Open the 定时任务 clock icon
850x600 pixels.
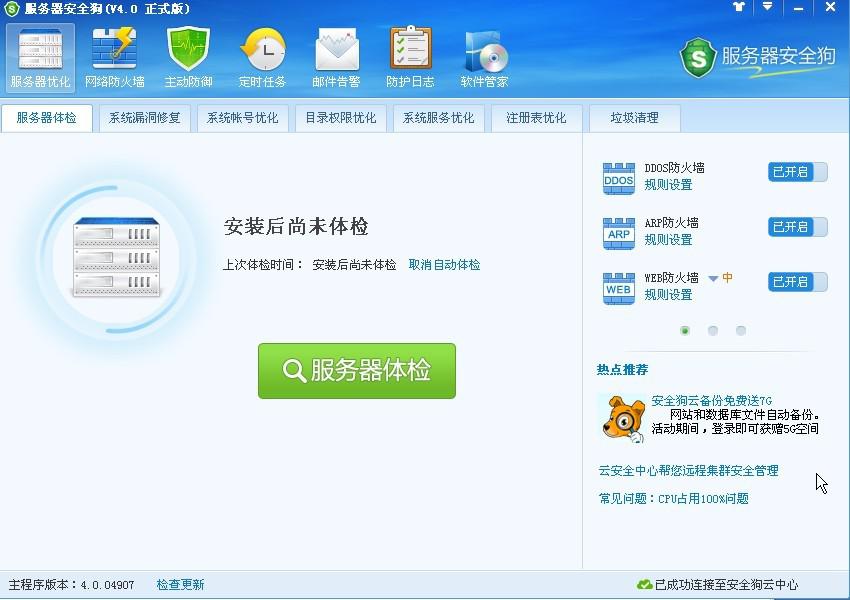pos(262,57)
